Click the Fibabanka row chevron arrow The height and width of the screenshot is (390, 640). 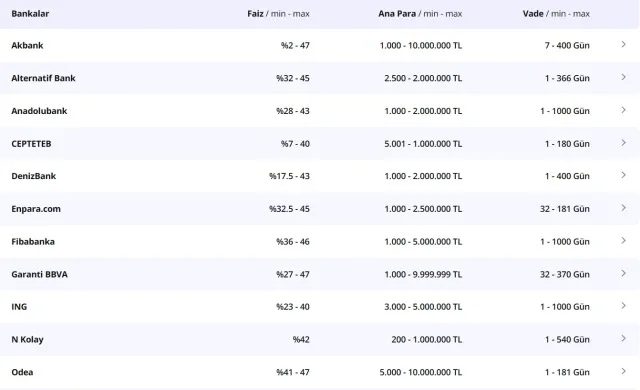click(623, 240)
